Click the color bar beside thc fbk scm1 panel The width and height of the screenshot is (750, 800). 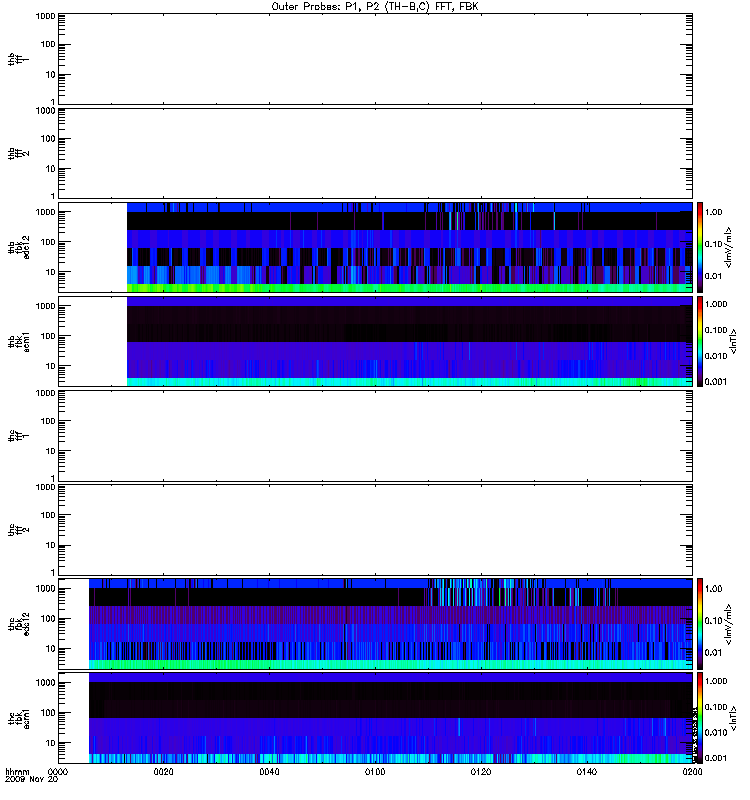coord(700,718)
